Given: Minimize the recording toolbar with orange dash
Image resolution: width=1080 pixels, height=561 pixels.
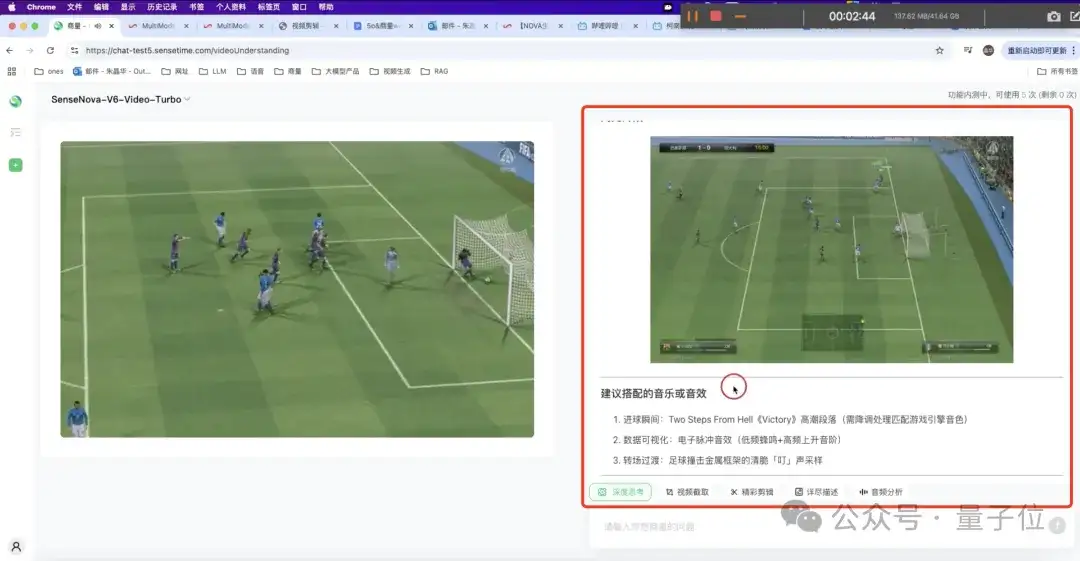Looking at the screenshot, I should 740,16.
